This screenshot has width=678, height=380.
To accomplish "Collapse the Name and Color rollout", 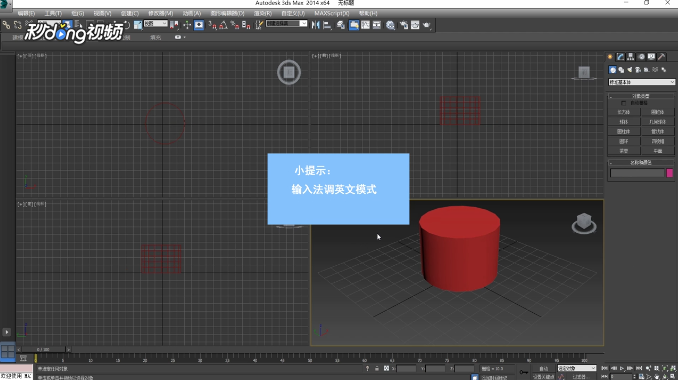I will pos(641,163).
